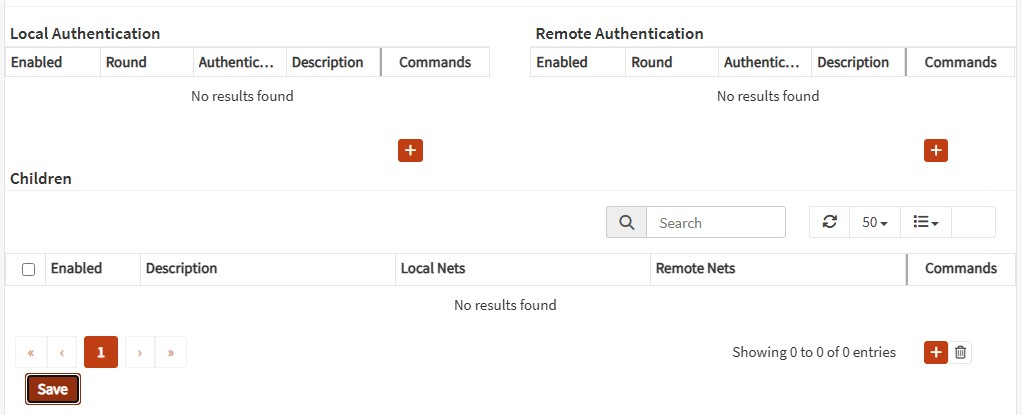Open the 50 rows-per-page dropdown
The width and height of the screenshot is (1022, 415).
875,222
